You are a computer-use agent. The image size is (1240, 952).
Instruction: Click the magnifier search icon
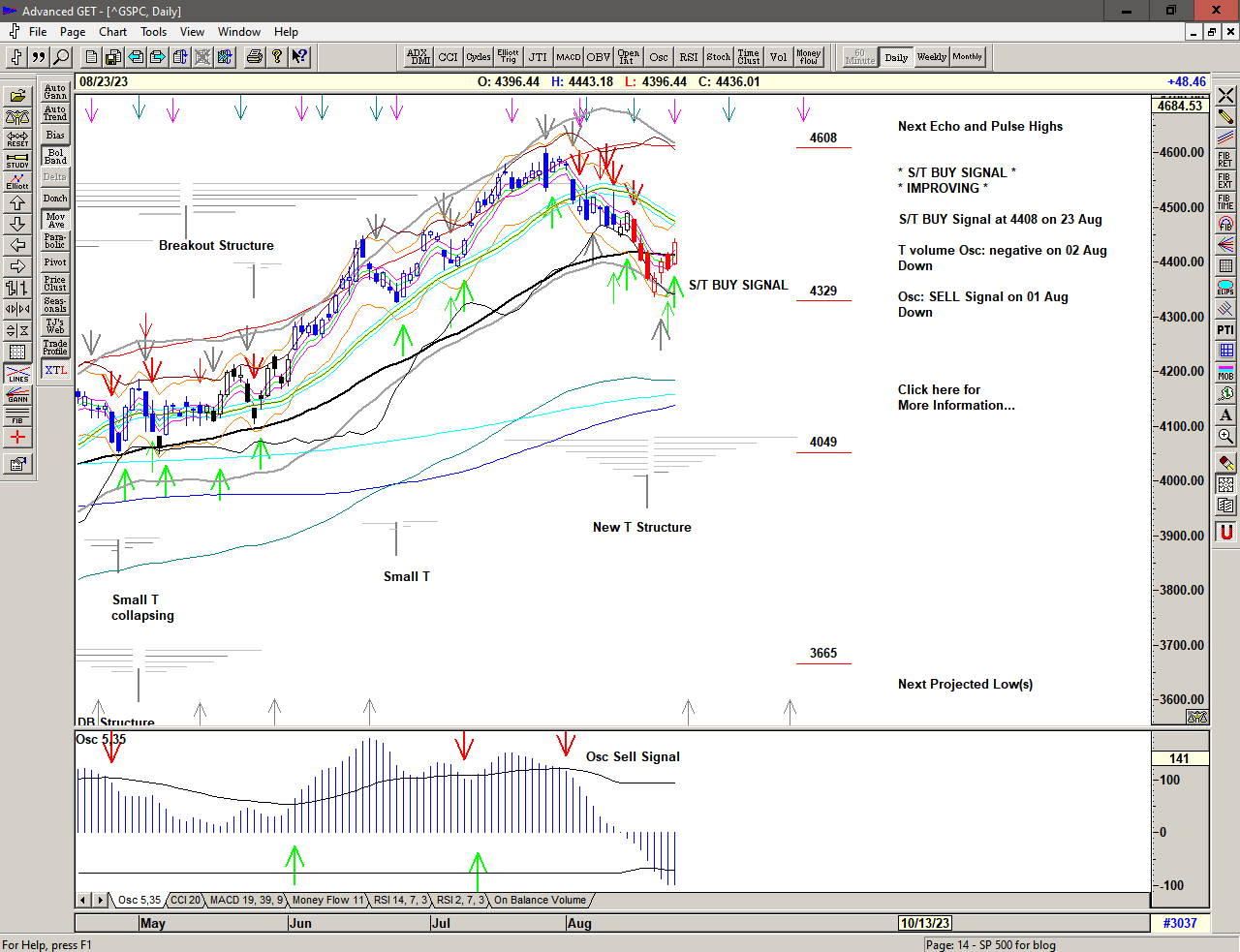61,57
